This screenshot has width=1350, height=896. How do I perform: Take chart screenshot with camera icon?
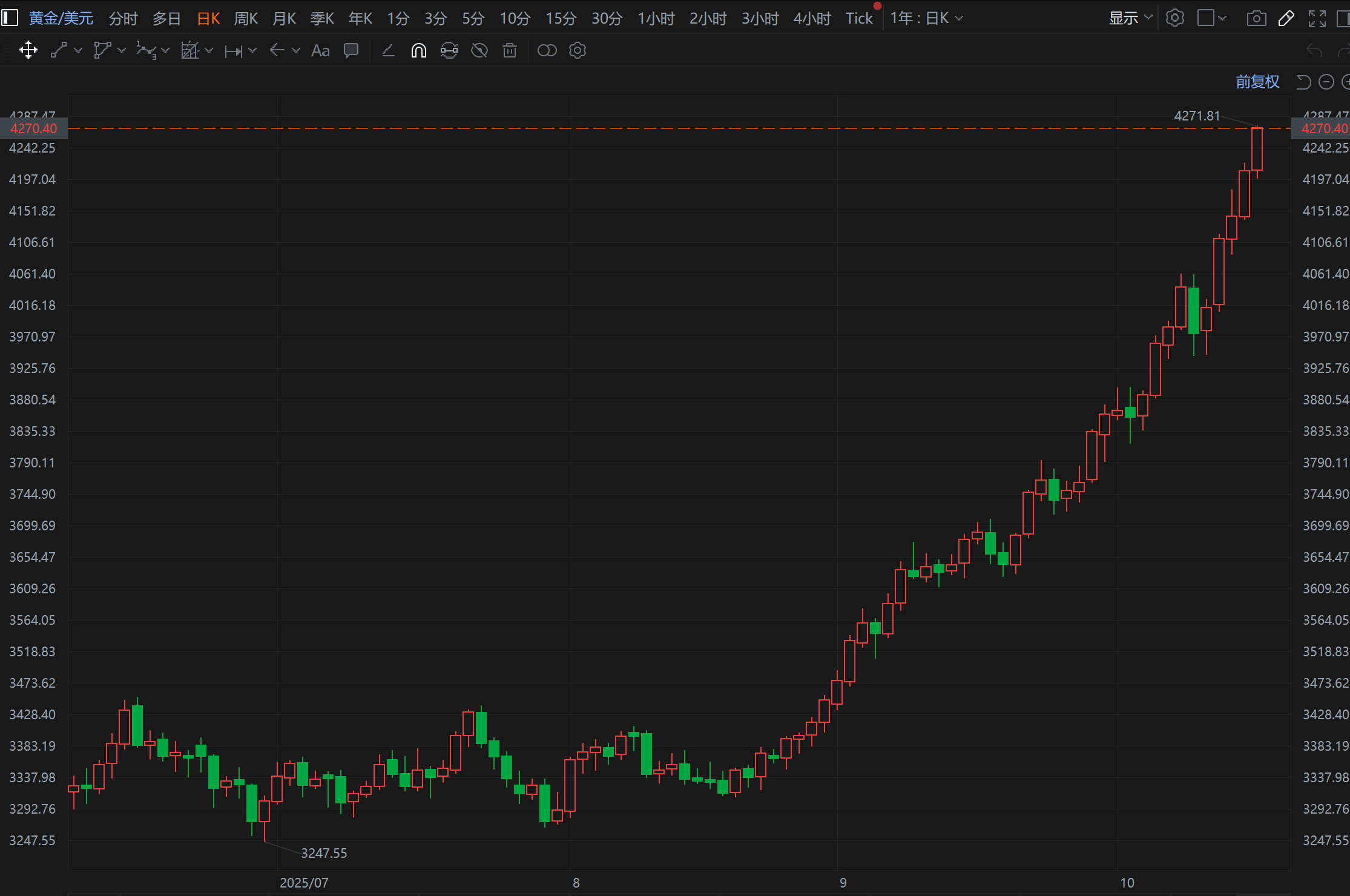(x=1256, y=18)
